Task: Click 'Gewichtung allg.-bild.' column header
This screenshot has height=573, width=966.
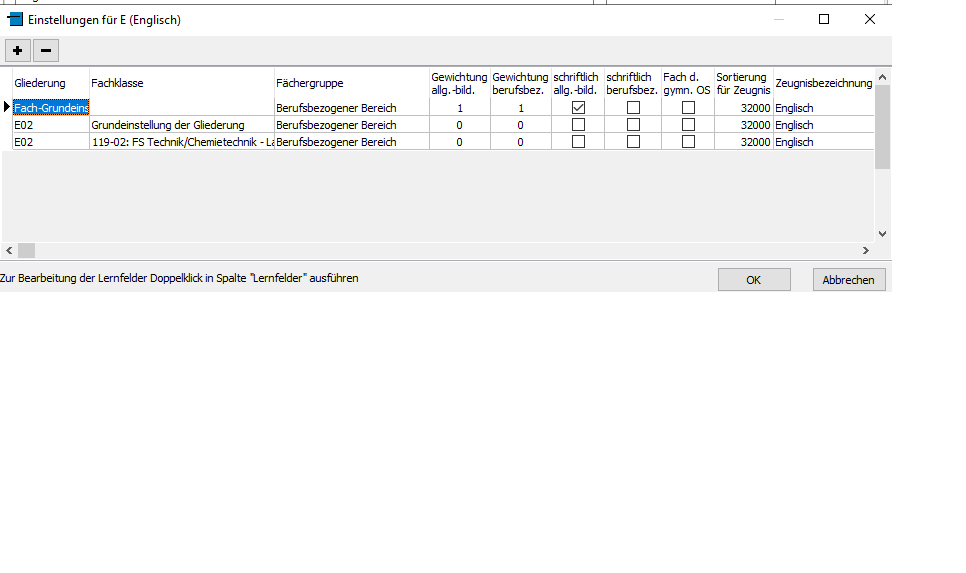Action: pyautogui.click(x=460, y=83)
